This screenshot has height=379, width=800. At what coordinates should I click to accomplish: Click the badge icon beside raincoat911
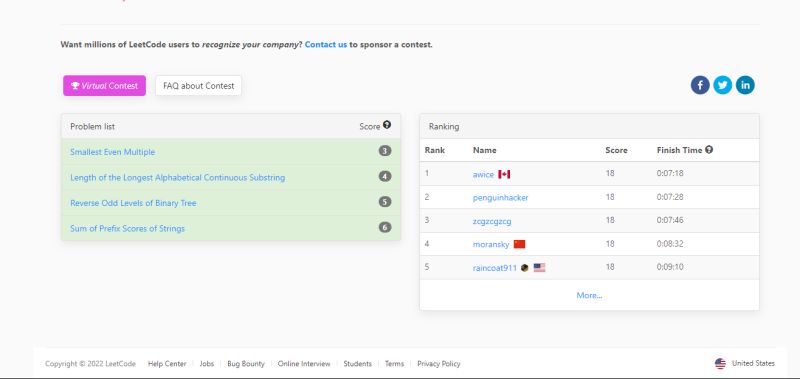pos(524,268)
